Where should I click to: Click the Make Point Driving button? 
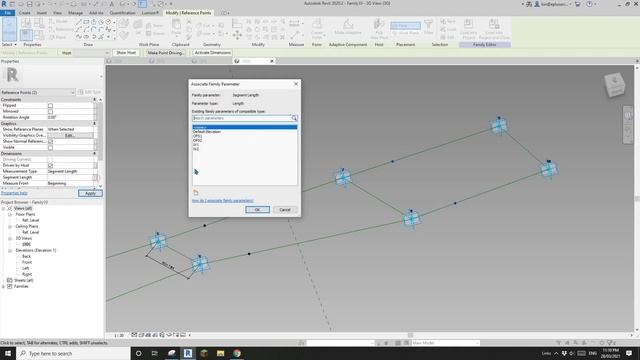(165, 53)
